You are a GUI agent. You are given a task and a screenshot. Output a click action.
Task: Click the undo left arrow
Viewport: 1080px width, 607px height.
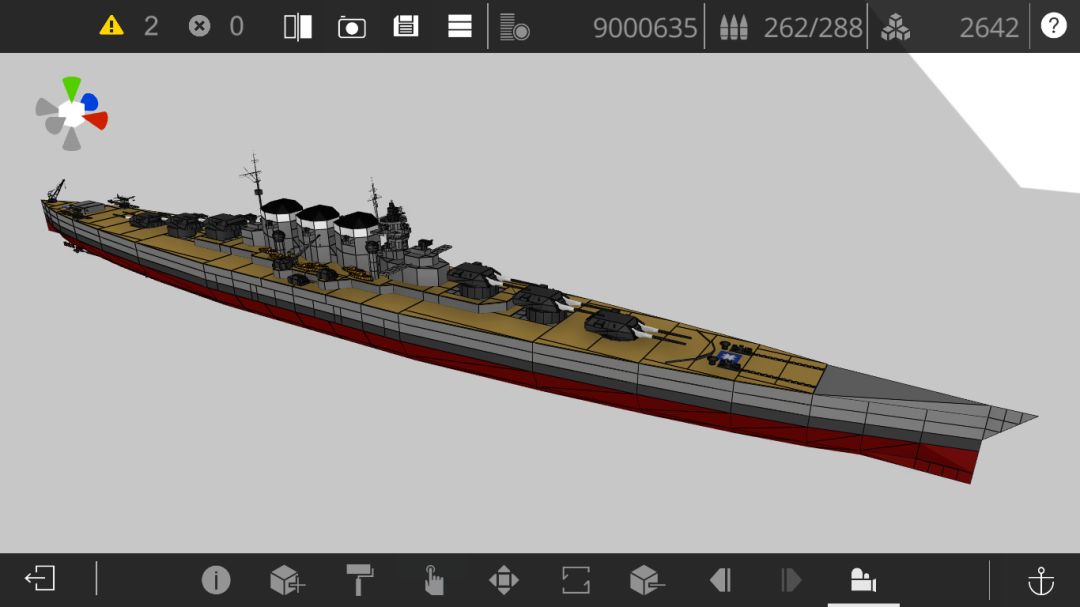720,580
